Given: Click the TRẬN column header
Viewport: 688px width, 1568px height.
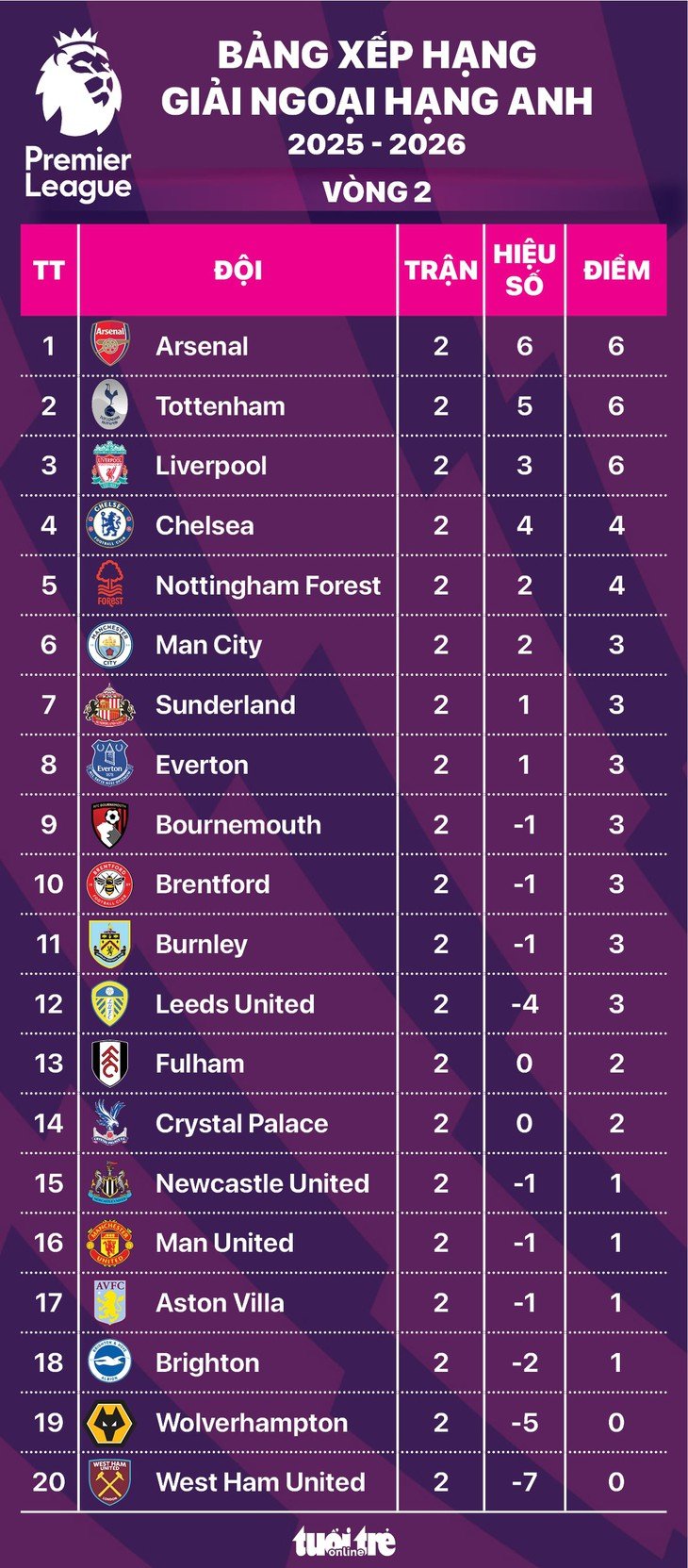Looking at the screenshot, I should (x=441, y=271).
